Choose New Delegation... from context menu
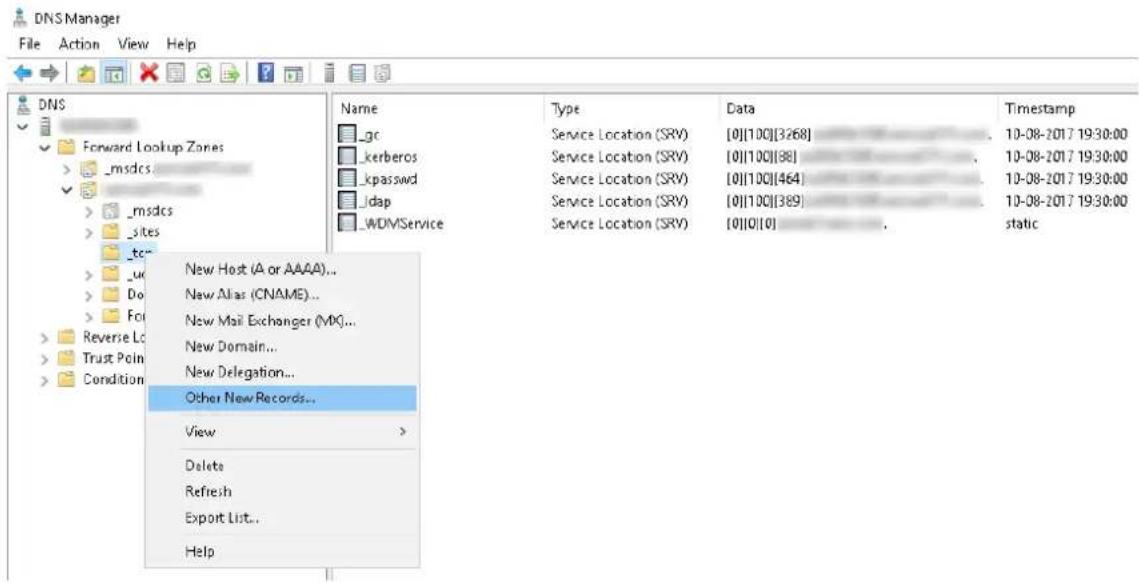Image resolution: width=1139 pixels, height=582 pixels. tap(282, 372)
